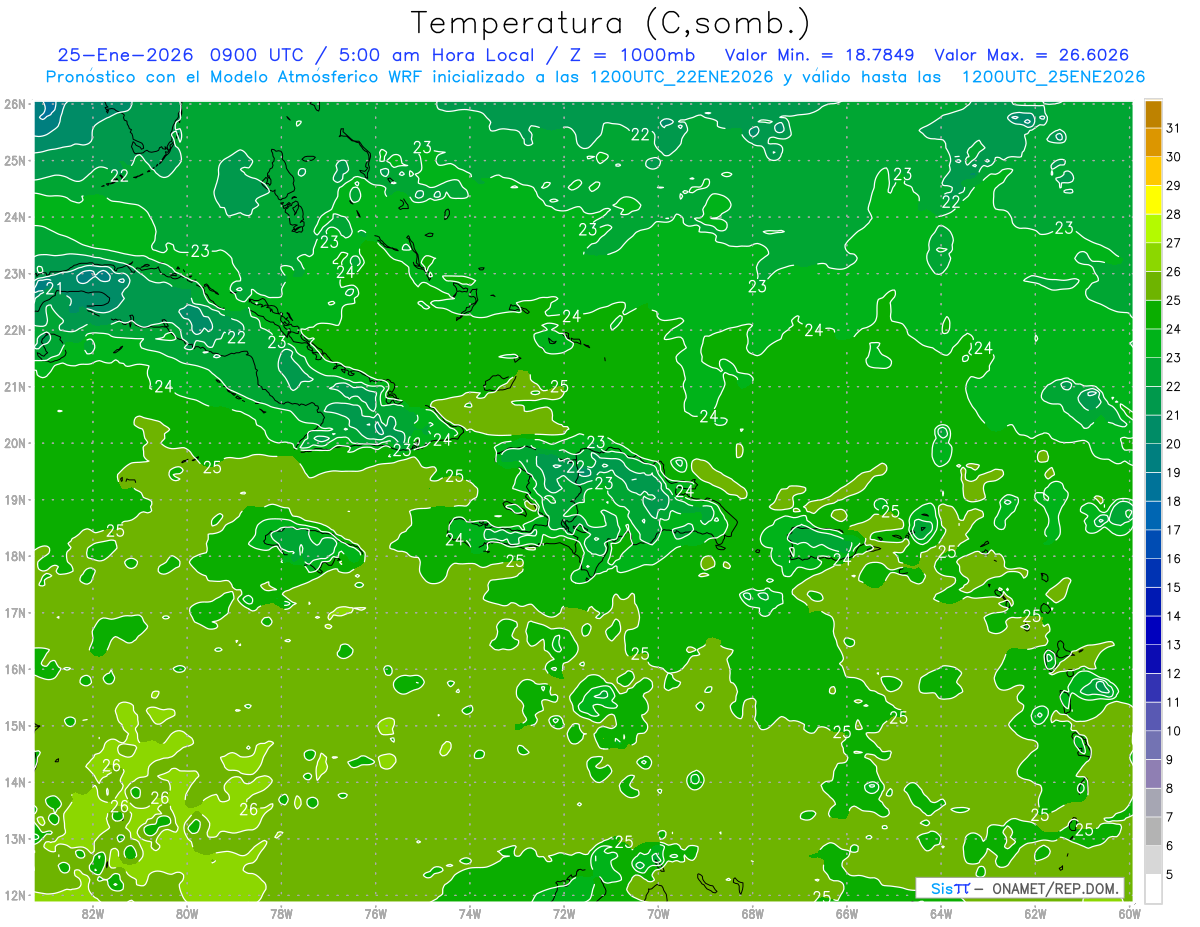
Task: Click the 'SisPI' logo text
Action: coord(950,888)
